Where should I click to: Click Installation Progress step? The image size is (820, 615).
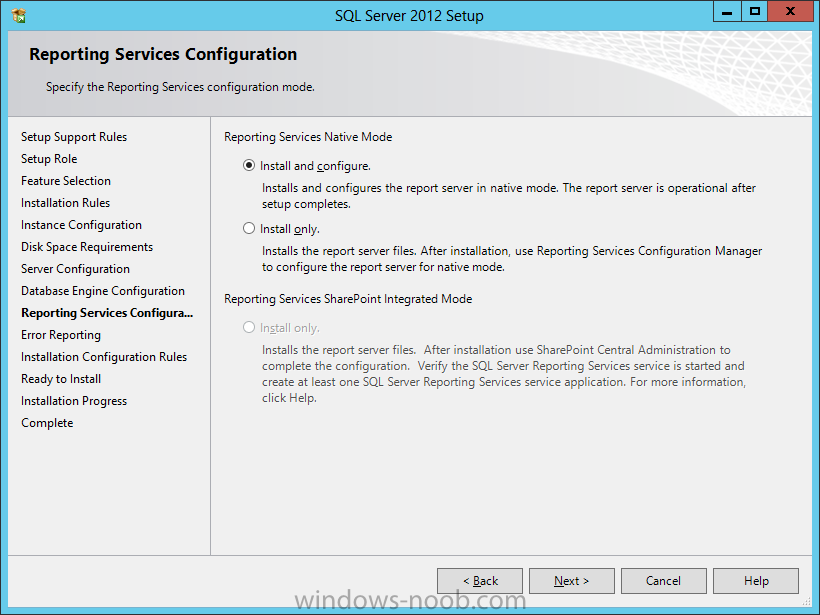pos(74,401)
